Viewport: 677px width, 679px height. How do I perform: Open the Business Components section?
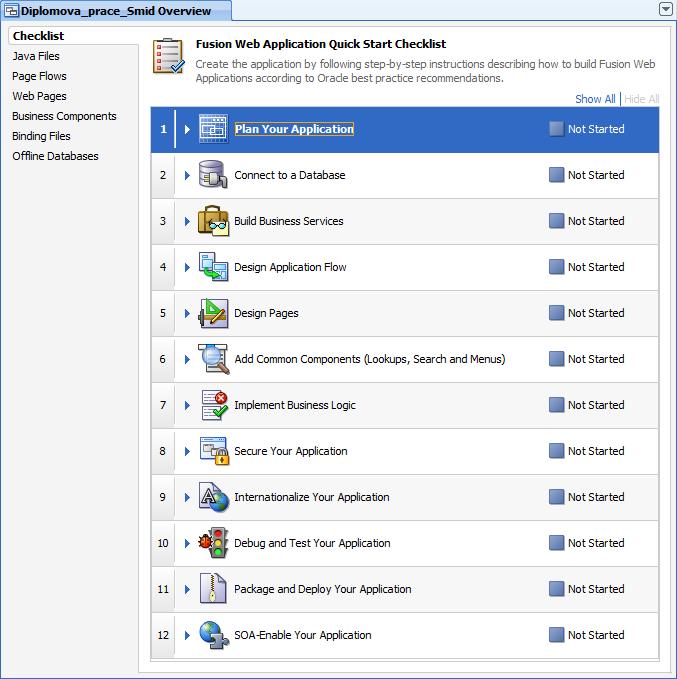pos(64,116)
